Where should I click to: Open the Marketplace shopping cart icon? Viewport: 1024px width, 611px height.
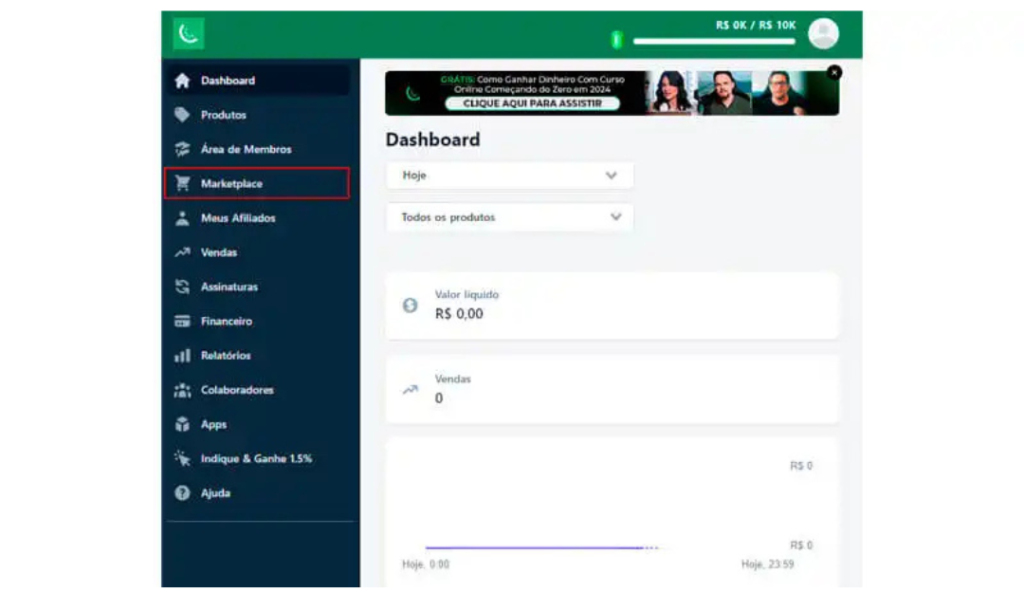(182, 184)
